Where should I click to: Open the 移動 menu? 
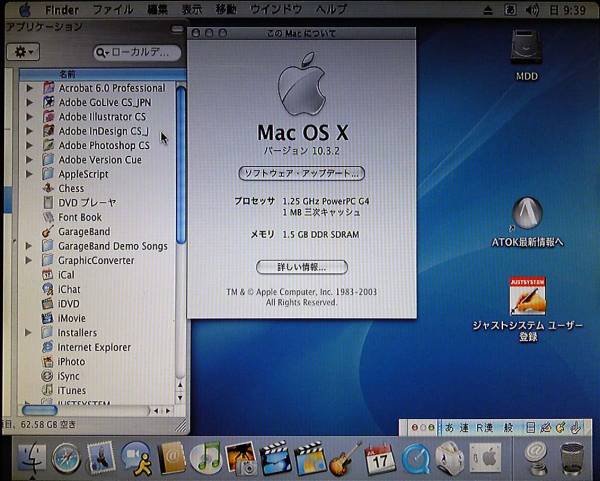(x=226, y=10)
